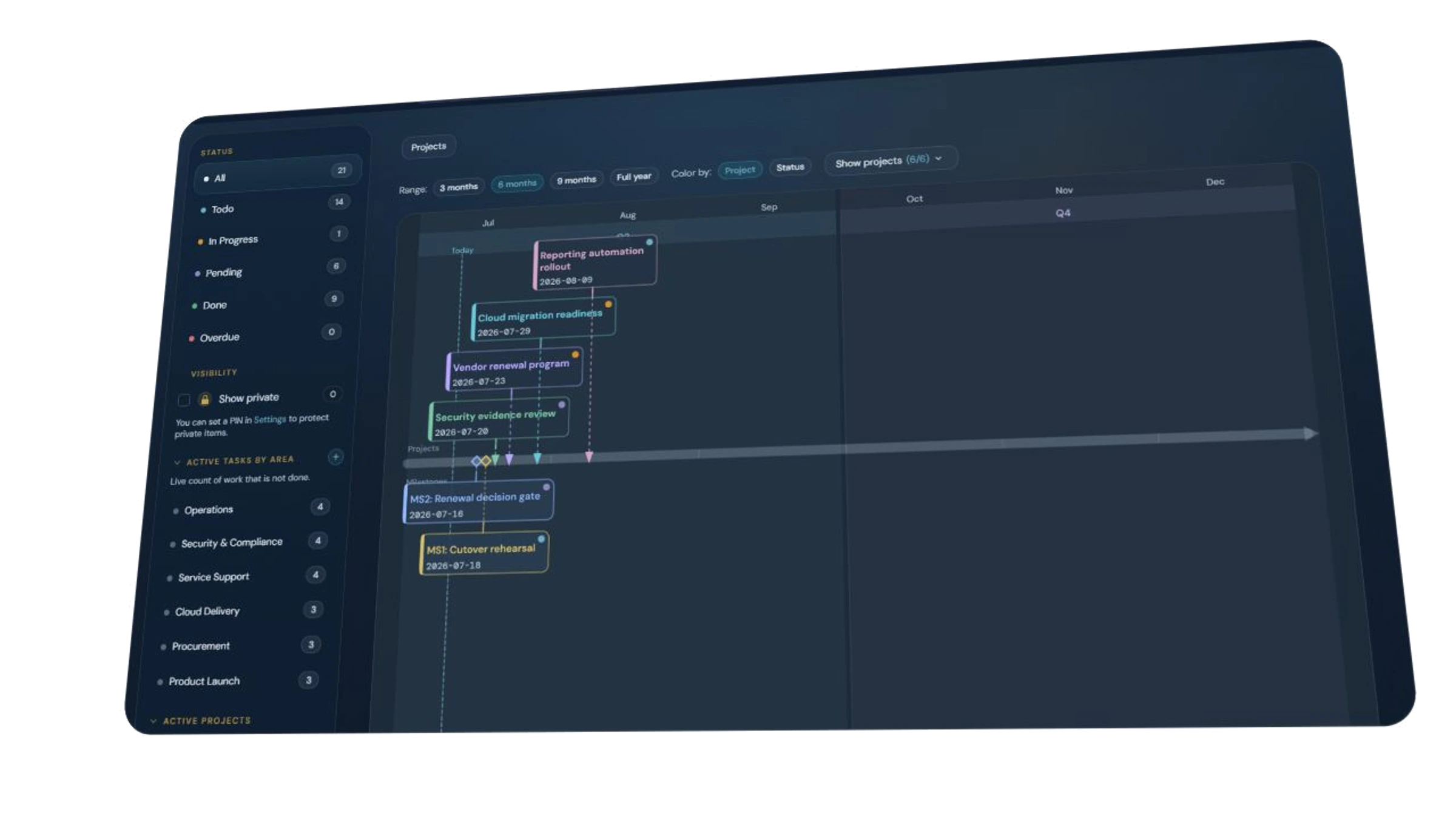Open the Security evidence review card
The width and height of the screenshot is (1456, 819).
click(x=499, y=419)
